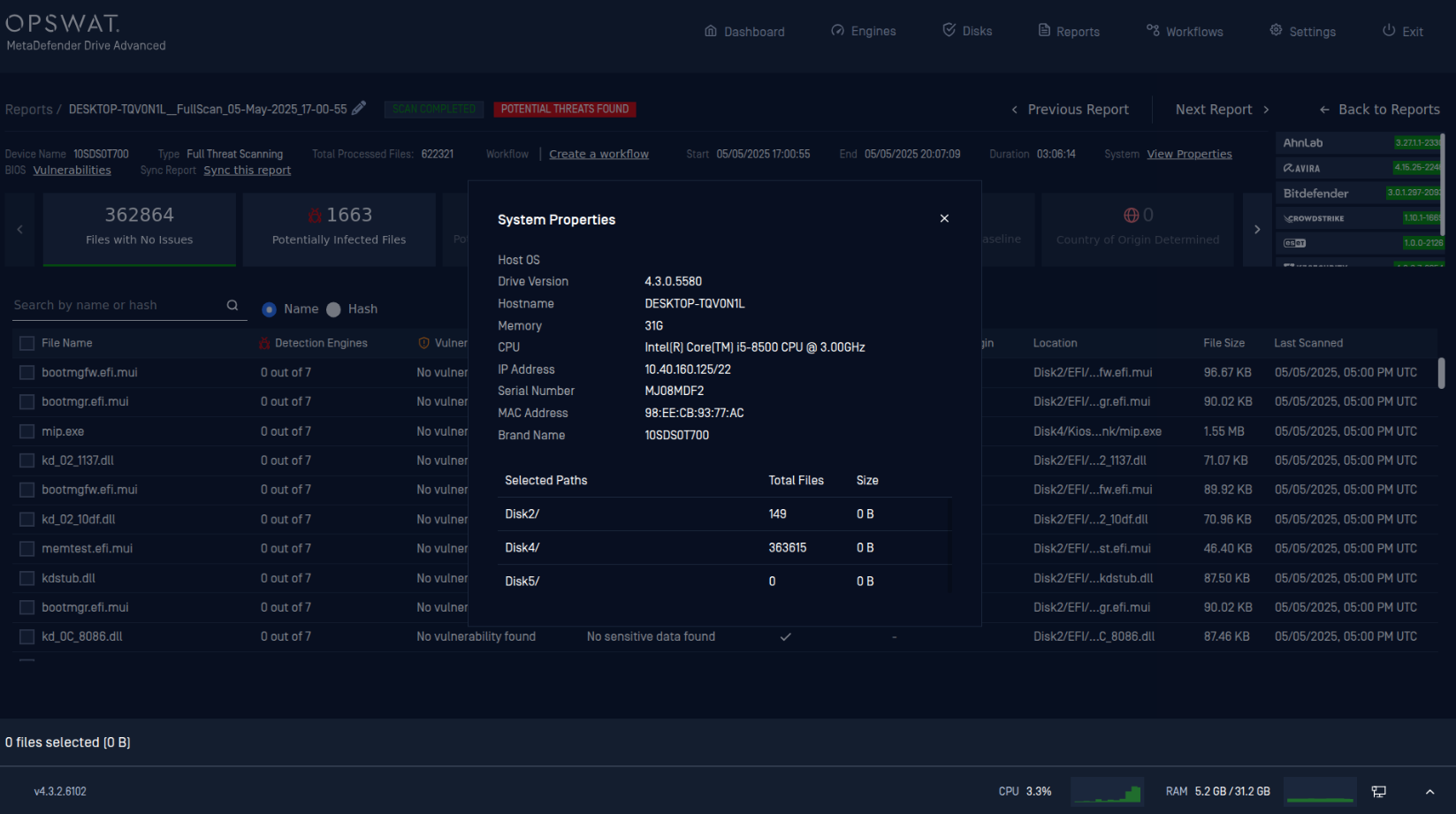
Task: Click the Reports breadcrumb
Action: [28, 110]
